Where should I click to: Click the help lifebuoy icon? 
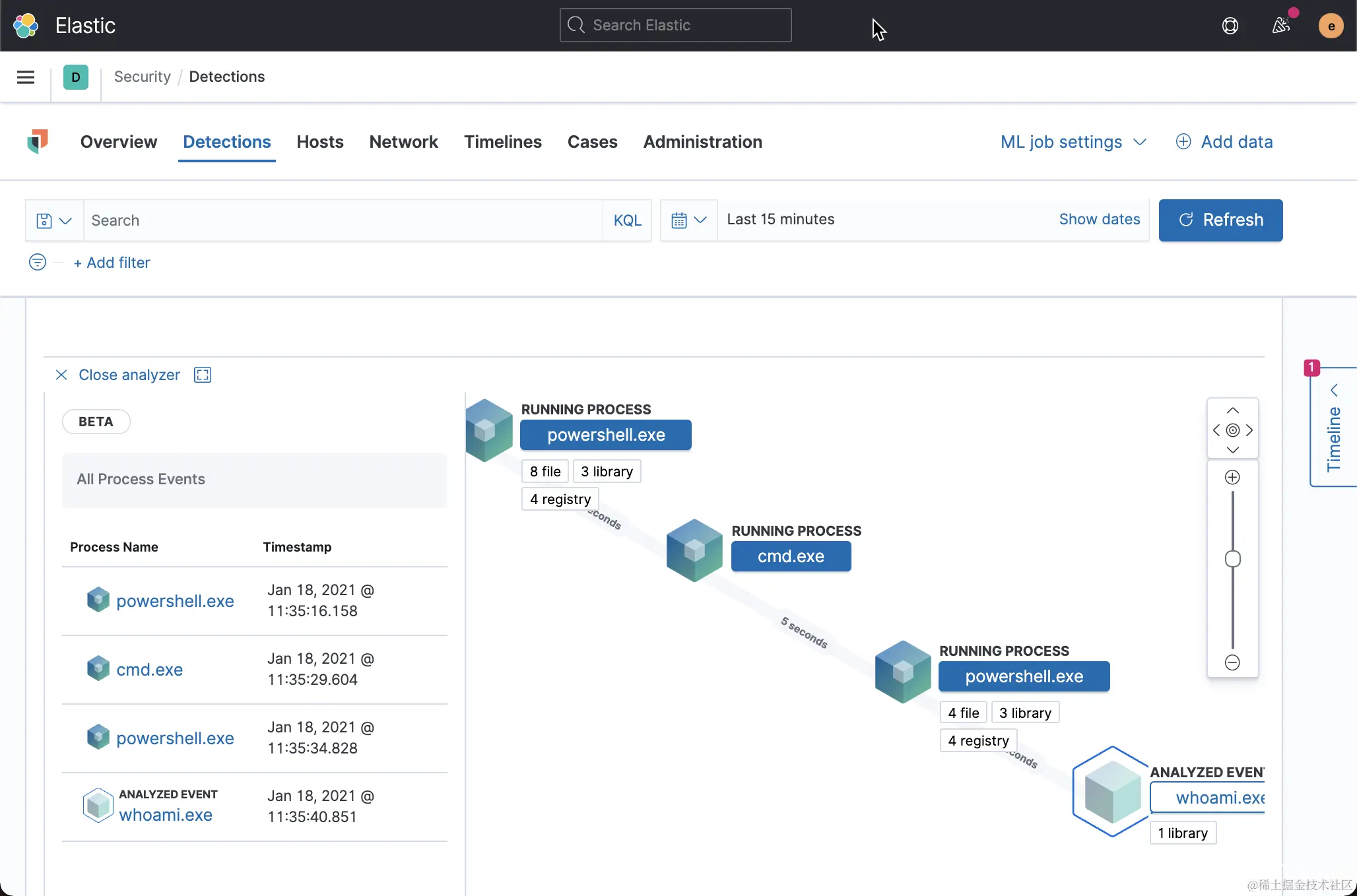click(x=1230, y=26)
